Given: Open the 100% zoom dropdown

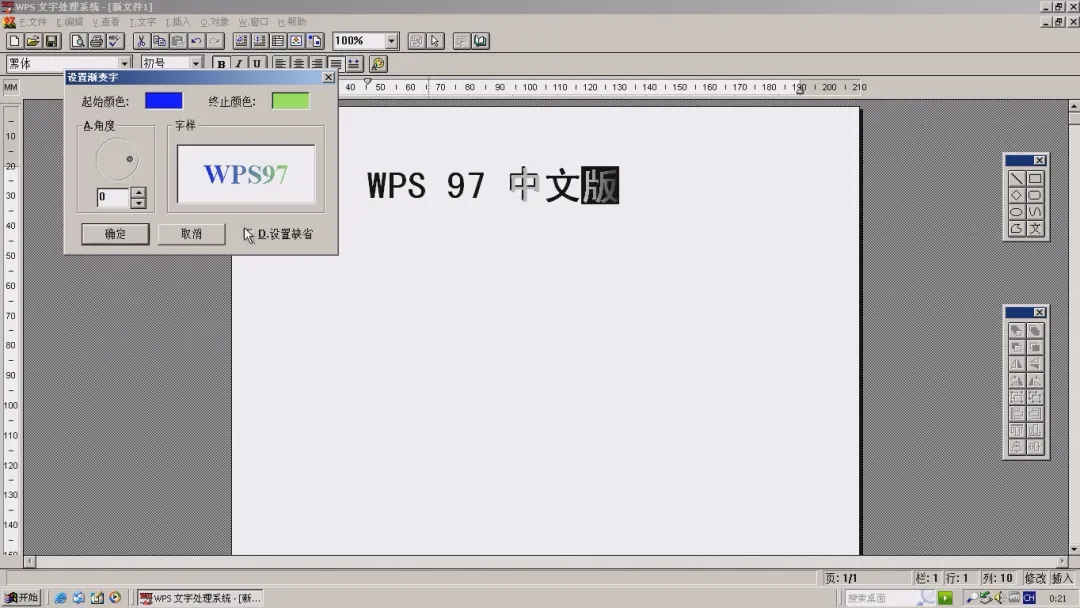Looking at the screenshot, I should [x=391, y=41].
